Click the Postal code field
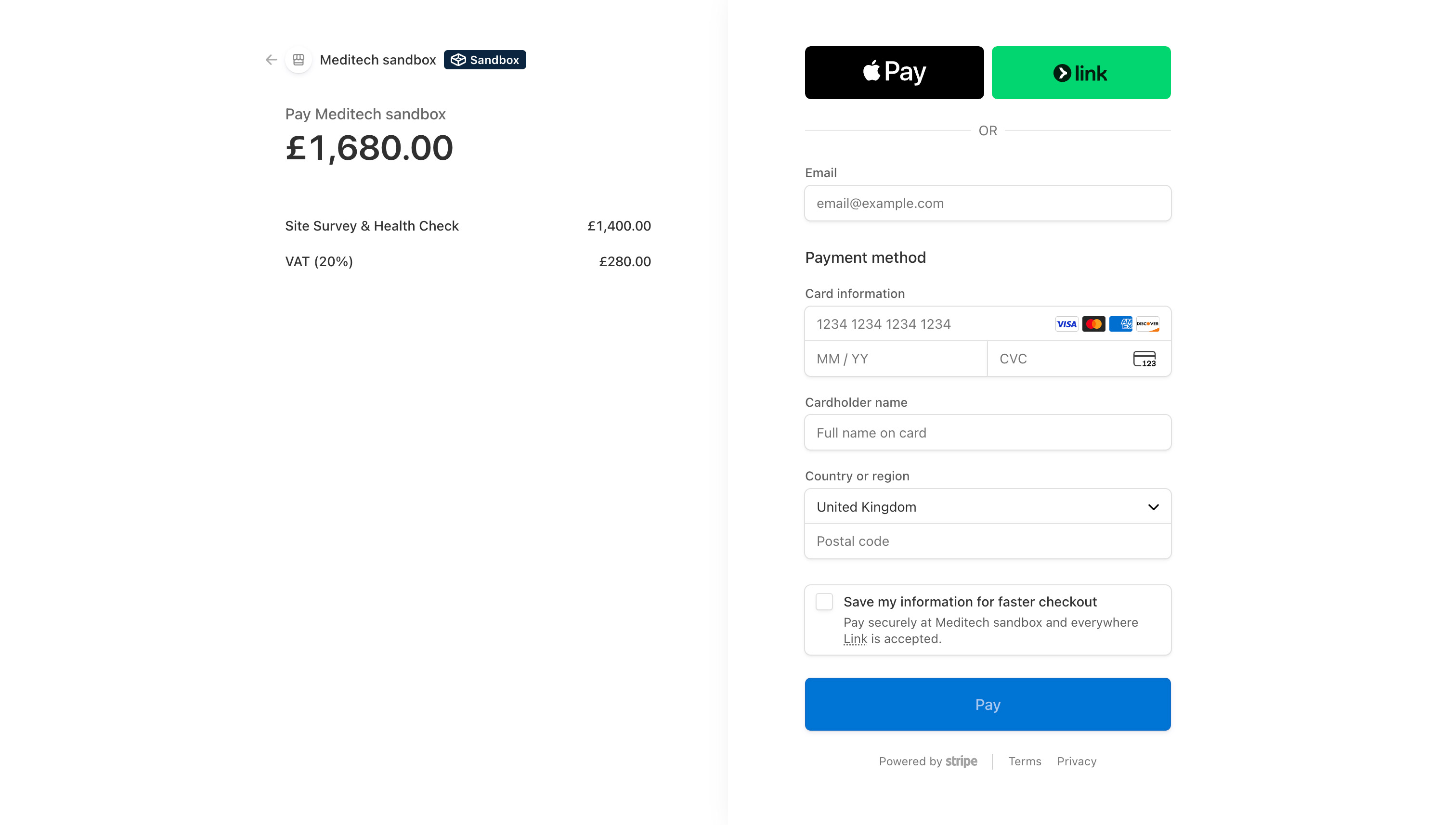Viewport: 1456px width, 825px height. point(987,541)
